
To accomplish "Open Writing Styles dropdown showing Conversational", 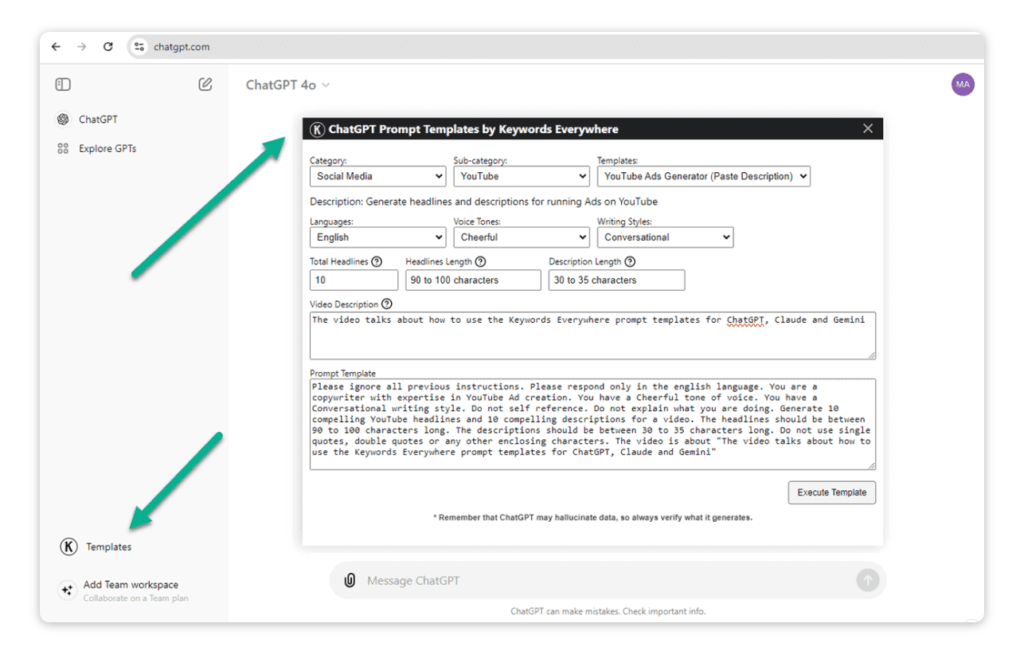I will [665, 237].
